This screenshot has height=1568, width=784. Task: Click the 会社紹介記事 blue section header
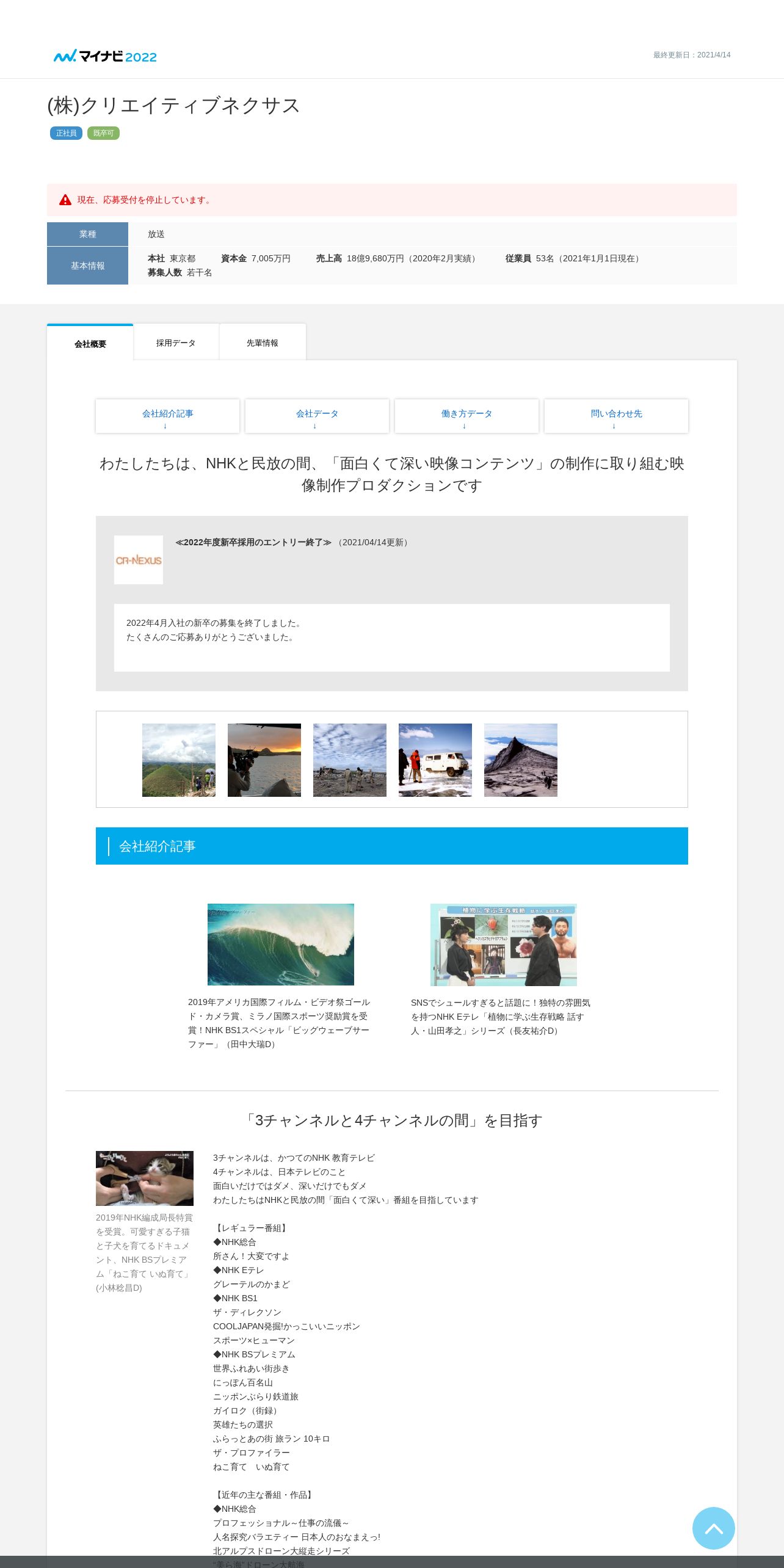click(x=392, y=846)
